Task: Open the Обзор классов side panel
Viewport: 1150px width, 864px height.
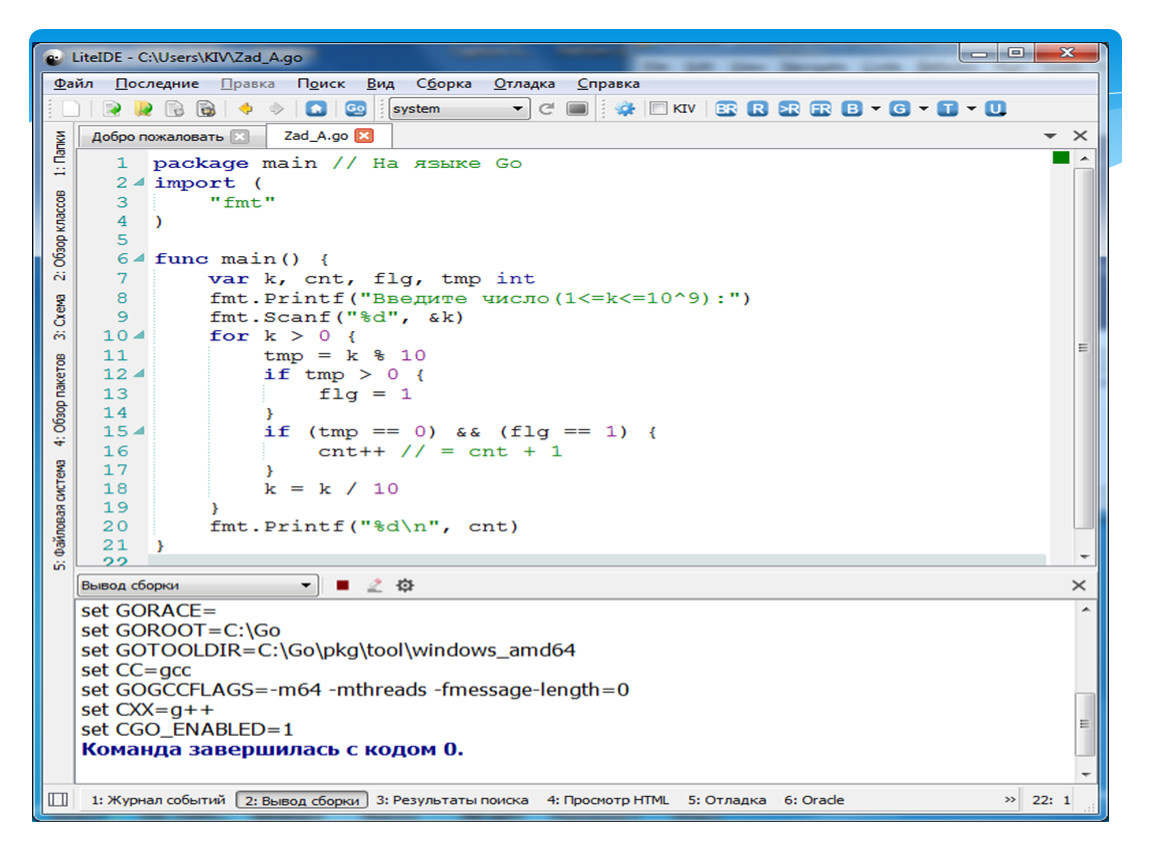Action: 59,235
